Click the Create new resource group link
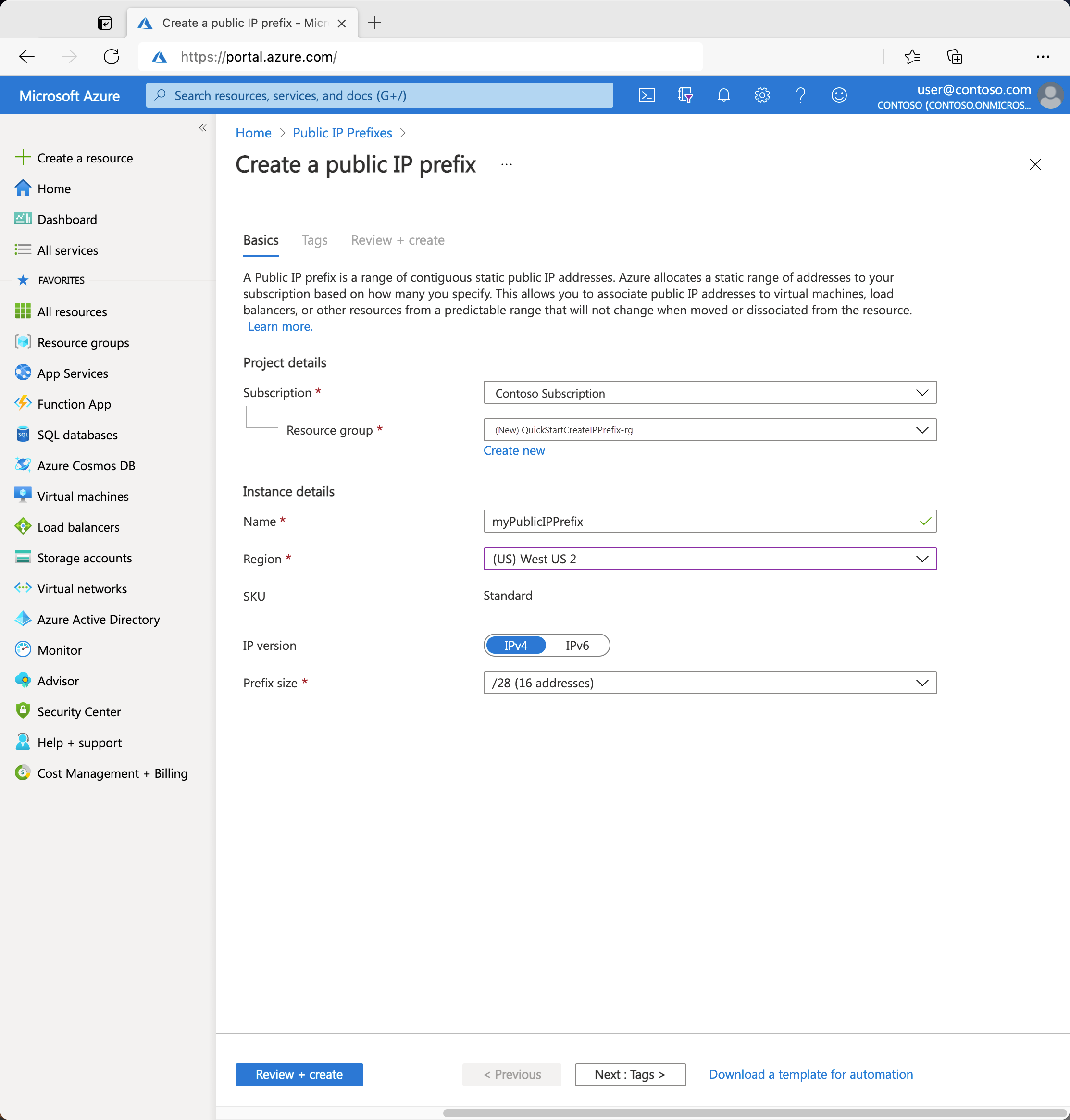The image size is (1070, 1120). (514, 449)
